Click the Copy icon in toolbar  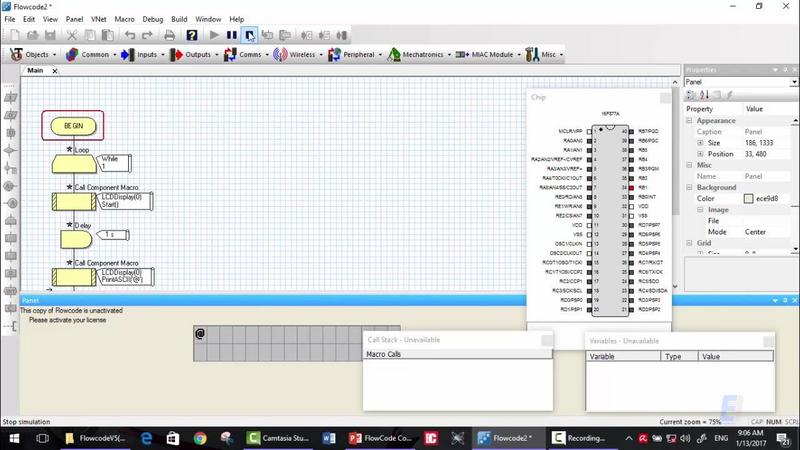(90, 35)
